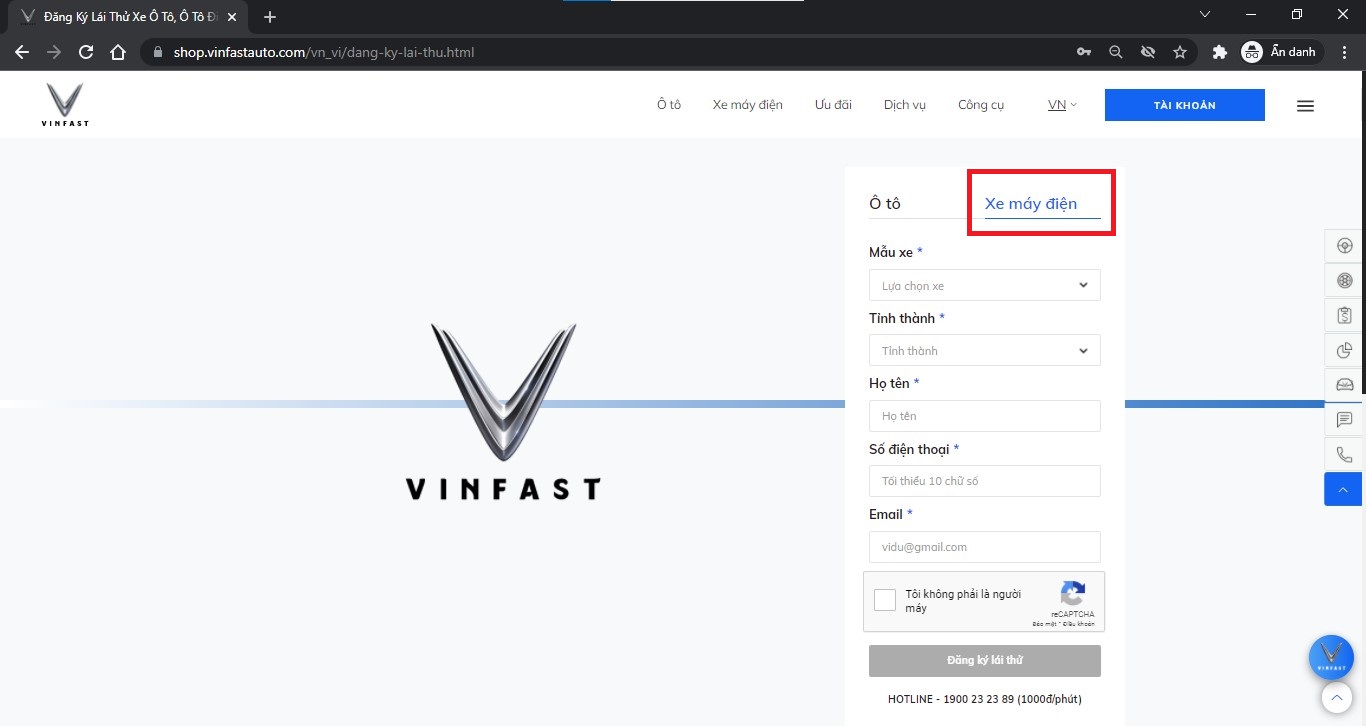Image resolution: width=1366 pixels, height=726 pixels.
Task: Click the 'TÀI KHOẢN' account button
Action: pos(1185,105)
